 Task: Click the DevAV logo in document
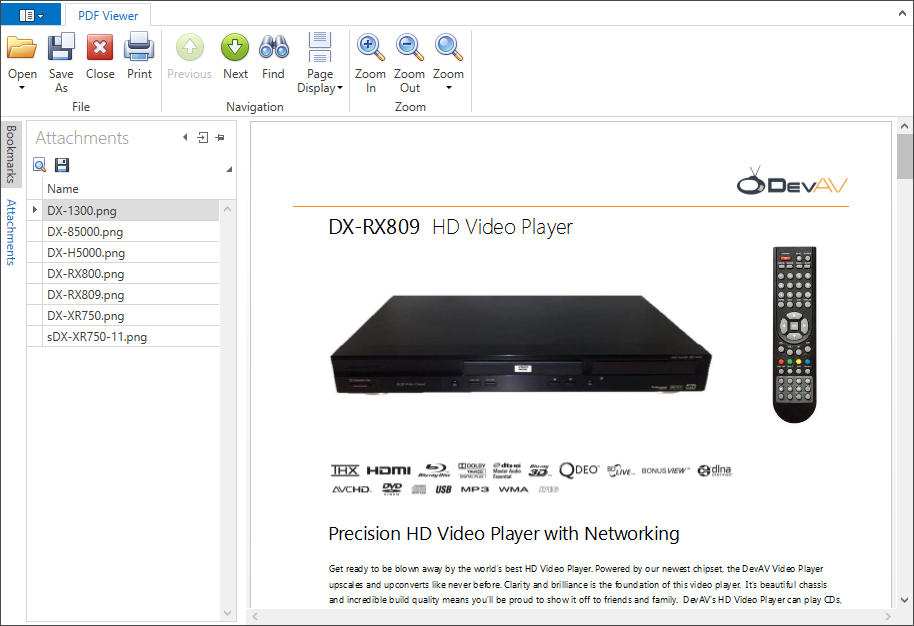(x=792, y=181)
